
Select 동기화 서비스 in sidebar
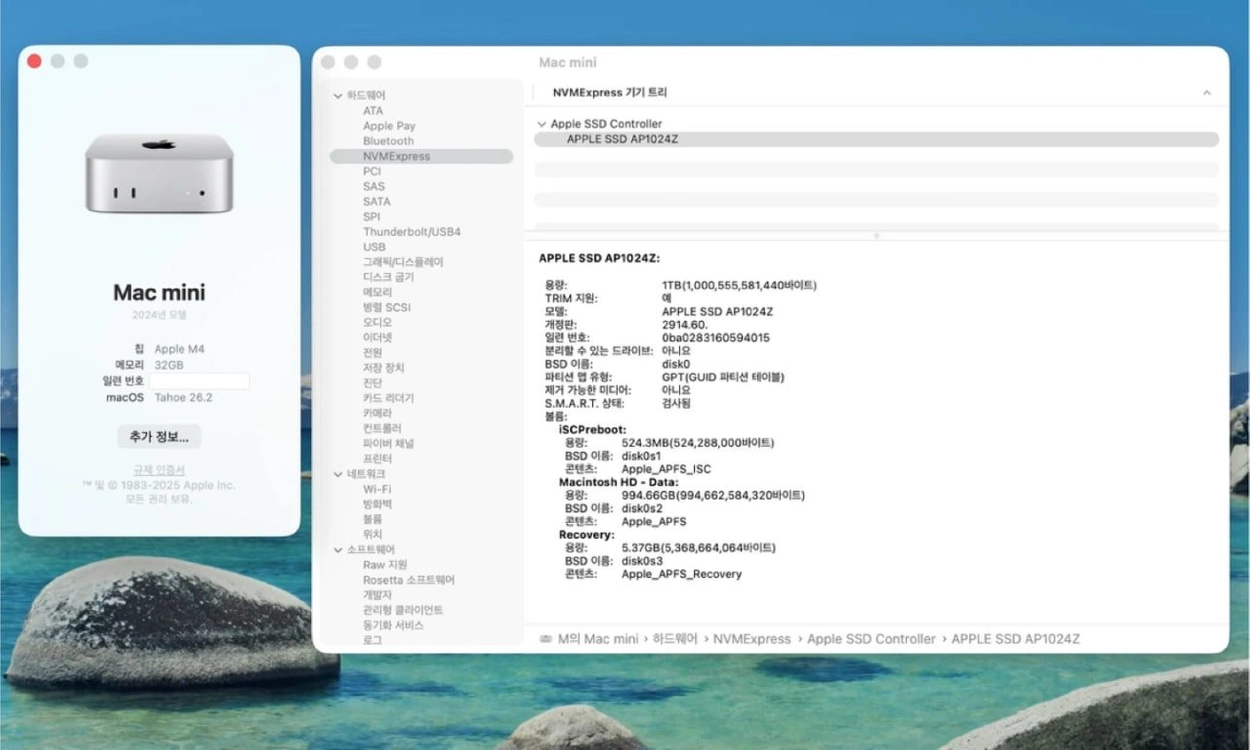point(393,625)
